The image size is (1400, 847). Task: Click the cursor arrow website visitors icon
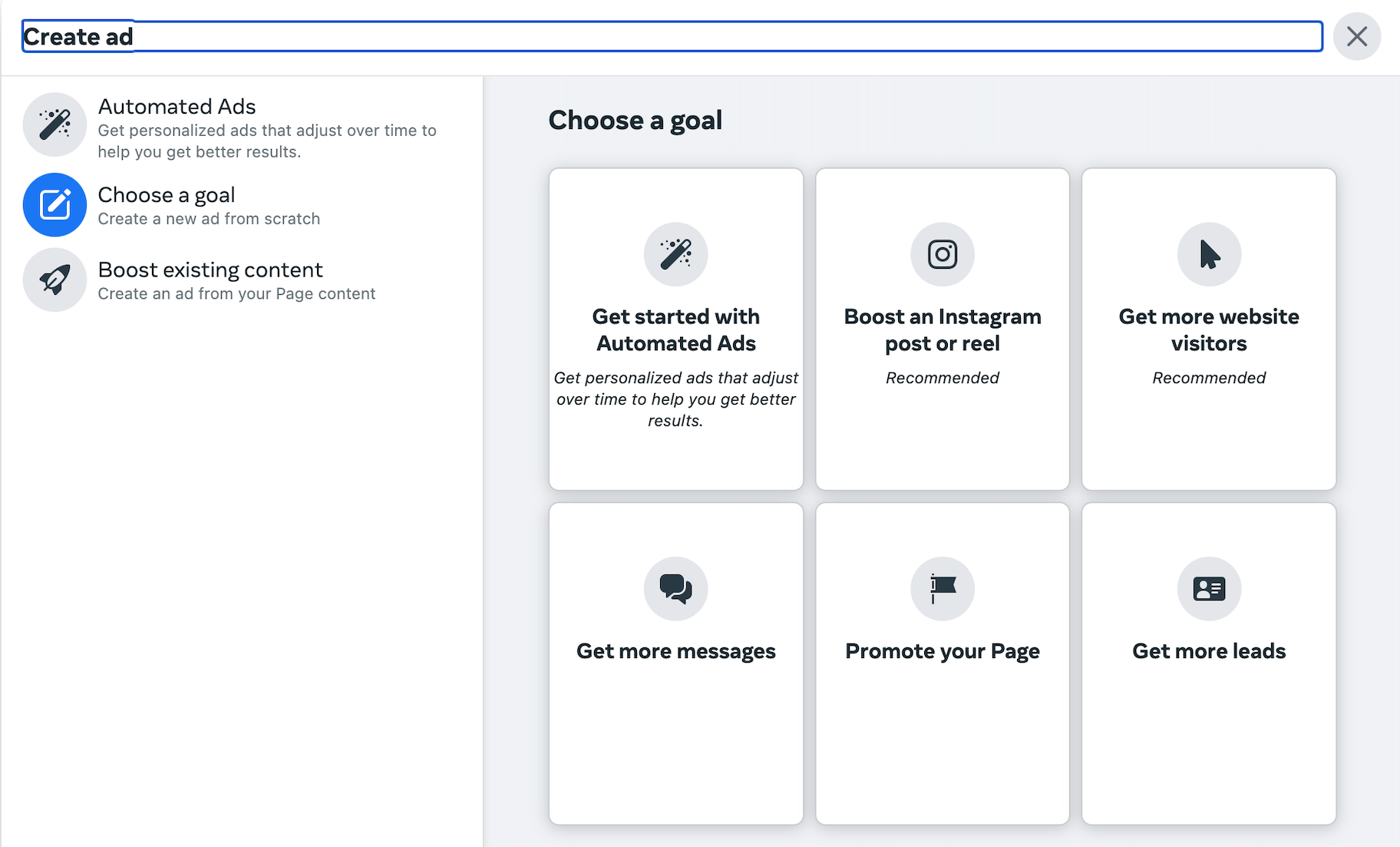tap(1209, 254)
